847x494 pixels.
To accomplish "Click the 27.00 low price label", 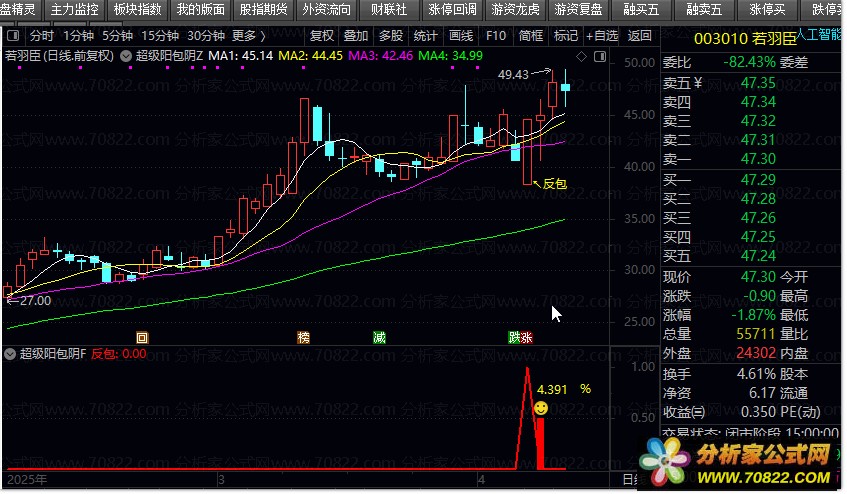I will tap(36, 301).
